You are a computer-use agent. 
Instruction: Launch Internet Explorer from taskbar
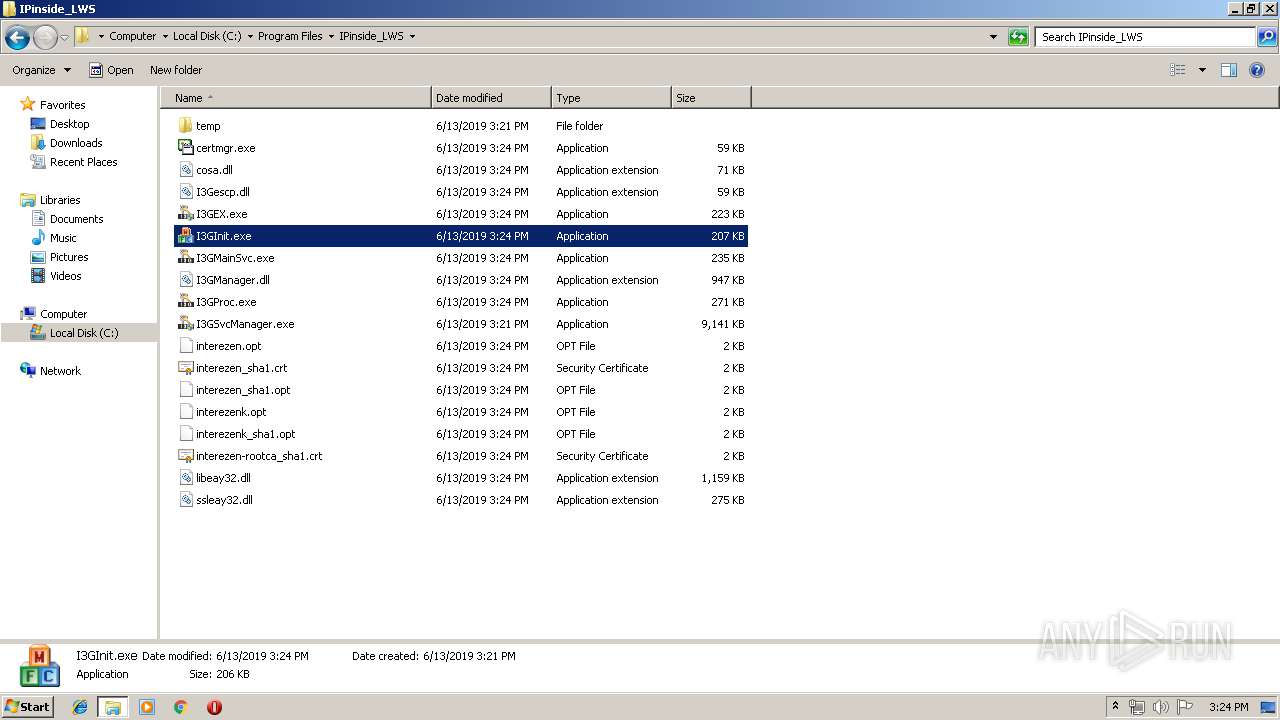tap(80, 707)
